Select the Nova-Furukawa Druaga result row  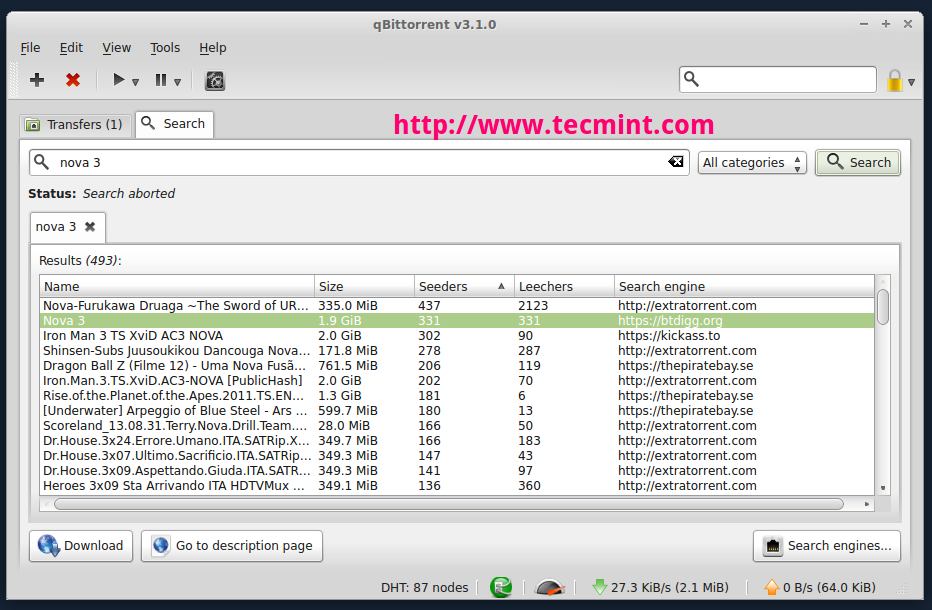coord(456,306)
